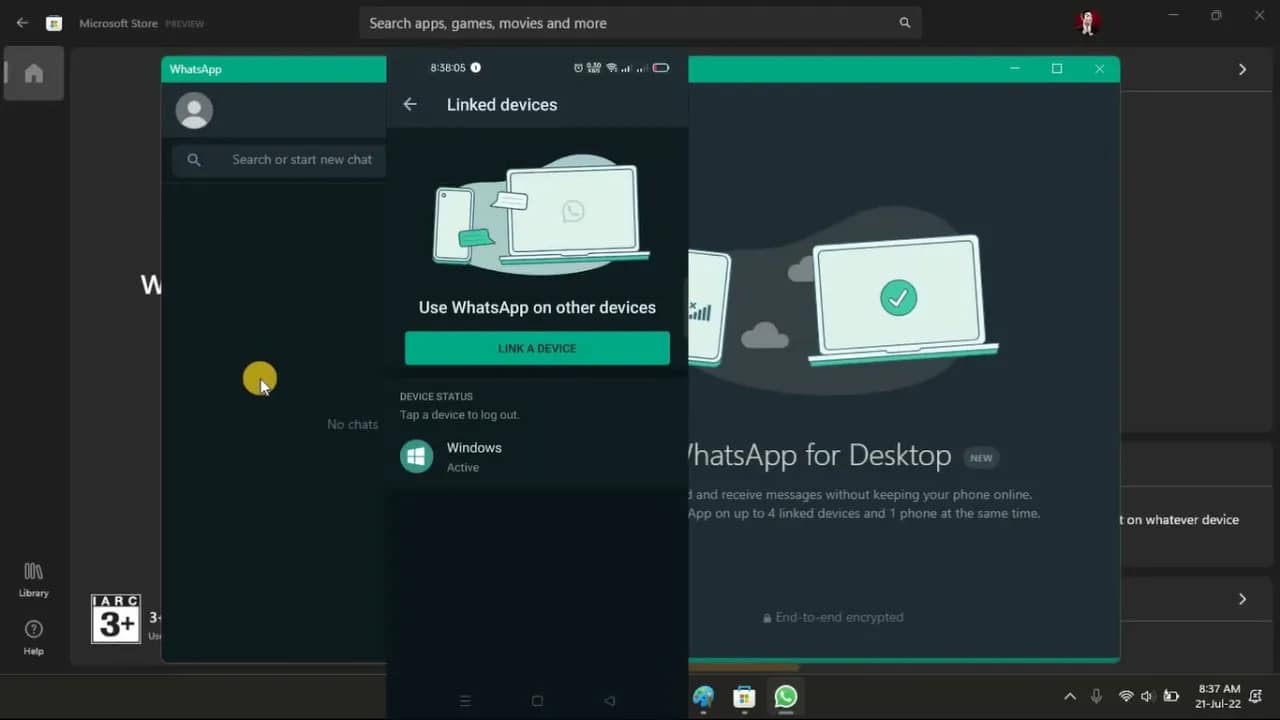
Task: Select the Home icon in the Store sidebar
Action: pos(33,73)
